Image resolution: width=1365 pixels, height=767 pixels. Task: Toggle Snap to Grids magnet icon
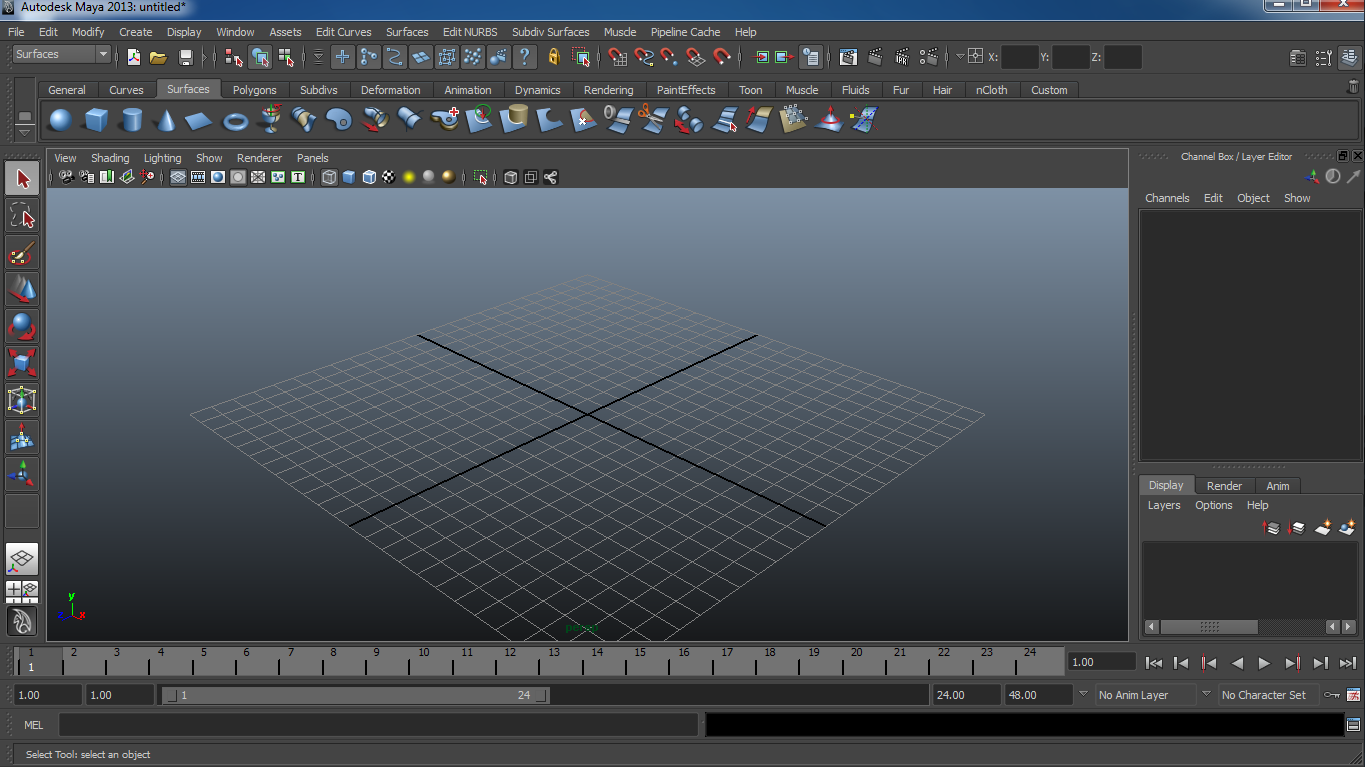618,57
